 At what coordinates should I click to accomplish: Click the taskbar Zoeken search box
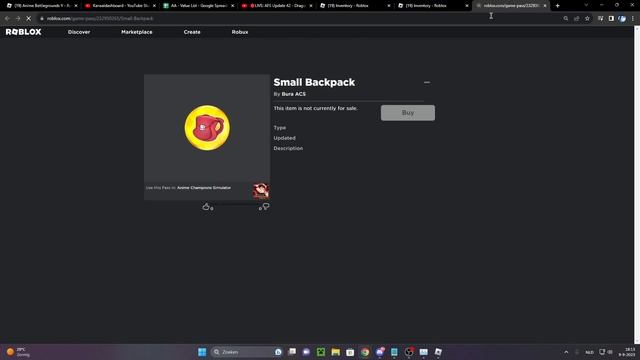(x=247, y=352)
